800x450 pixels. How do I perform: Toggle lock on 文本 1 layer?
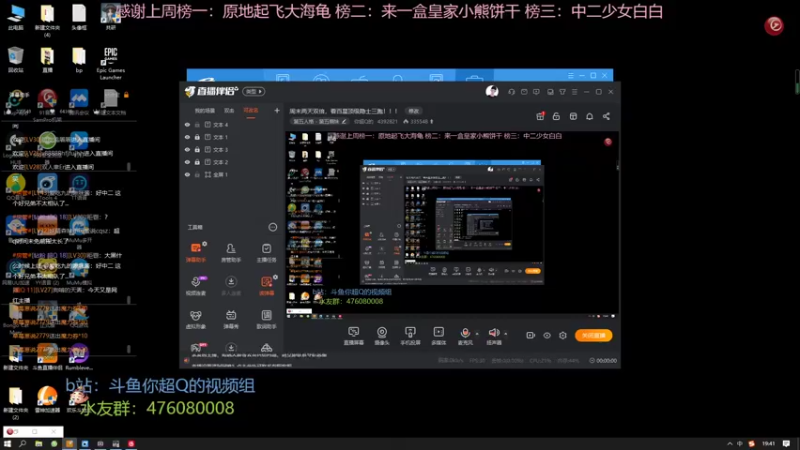pos(197,137)
